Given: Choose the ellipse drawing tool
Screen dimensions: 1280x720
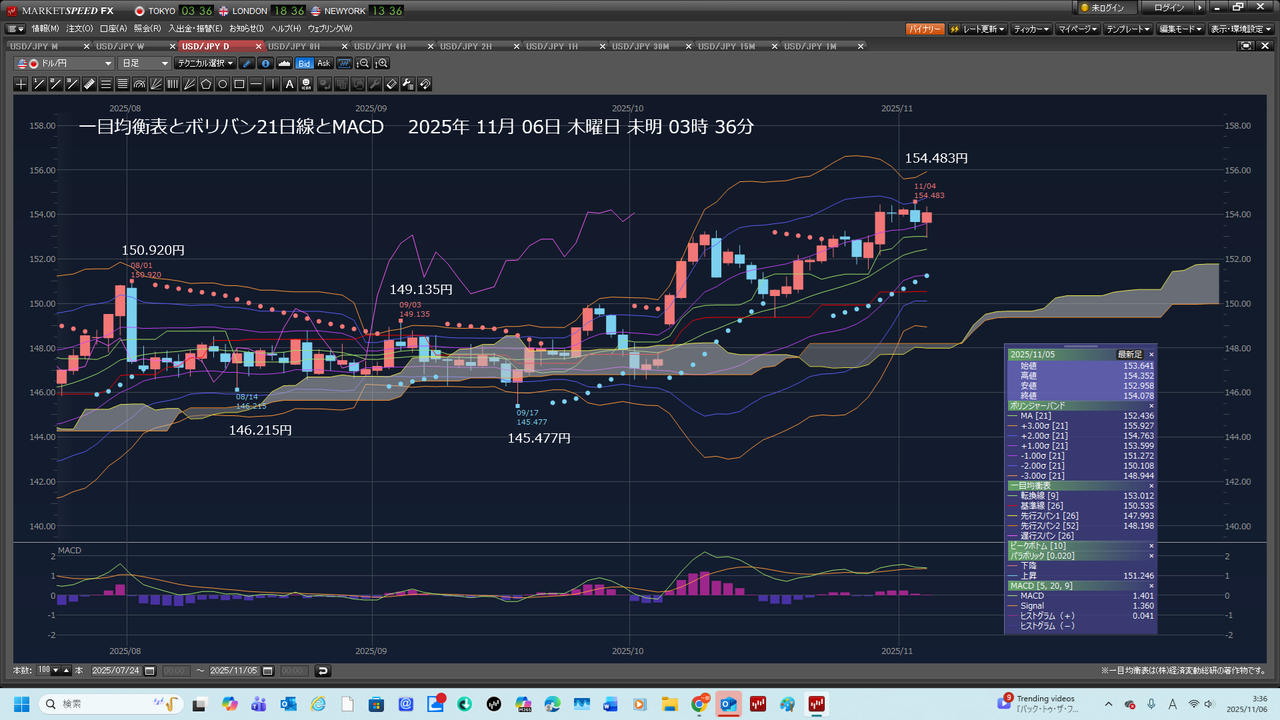Looking at the screenshot, I should (223, 84).
